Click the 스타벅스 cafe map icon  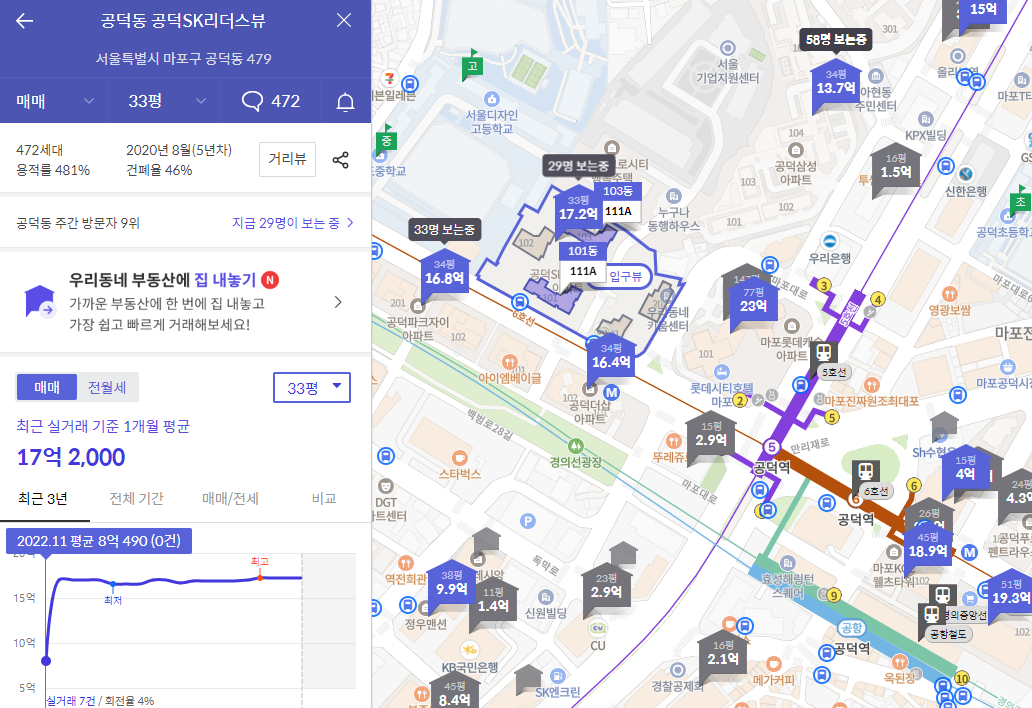point(459,457)
